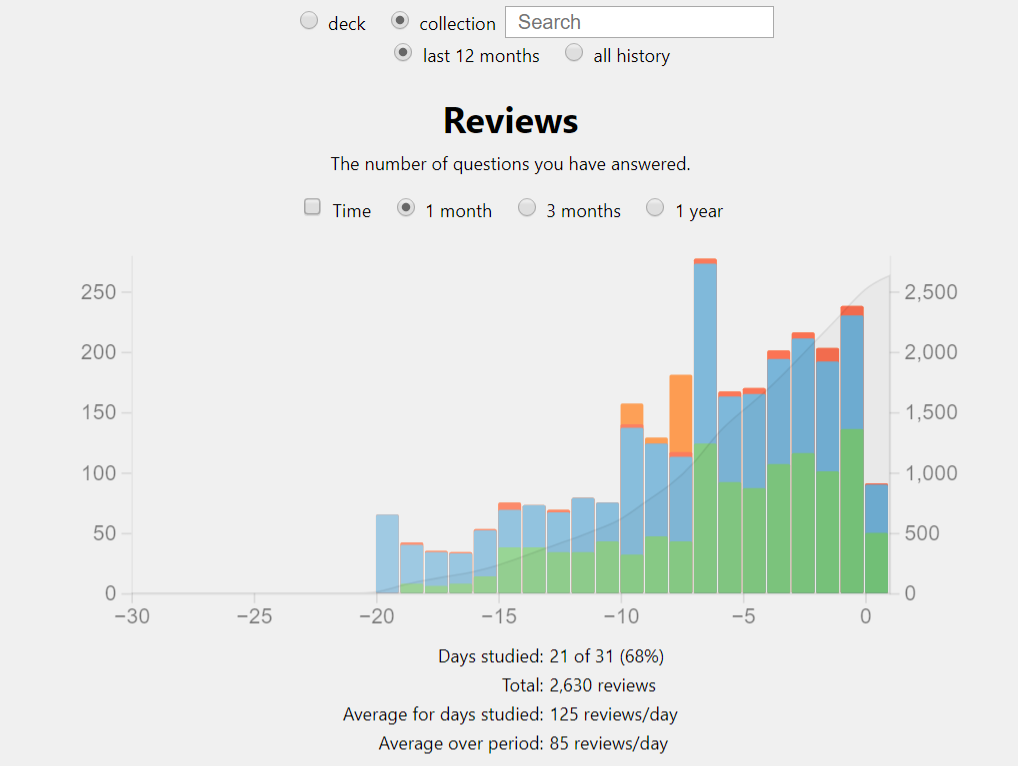Click the Reviews heading
The image size is (1018, 766).
510,121
